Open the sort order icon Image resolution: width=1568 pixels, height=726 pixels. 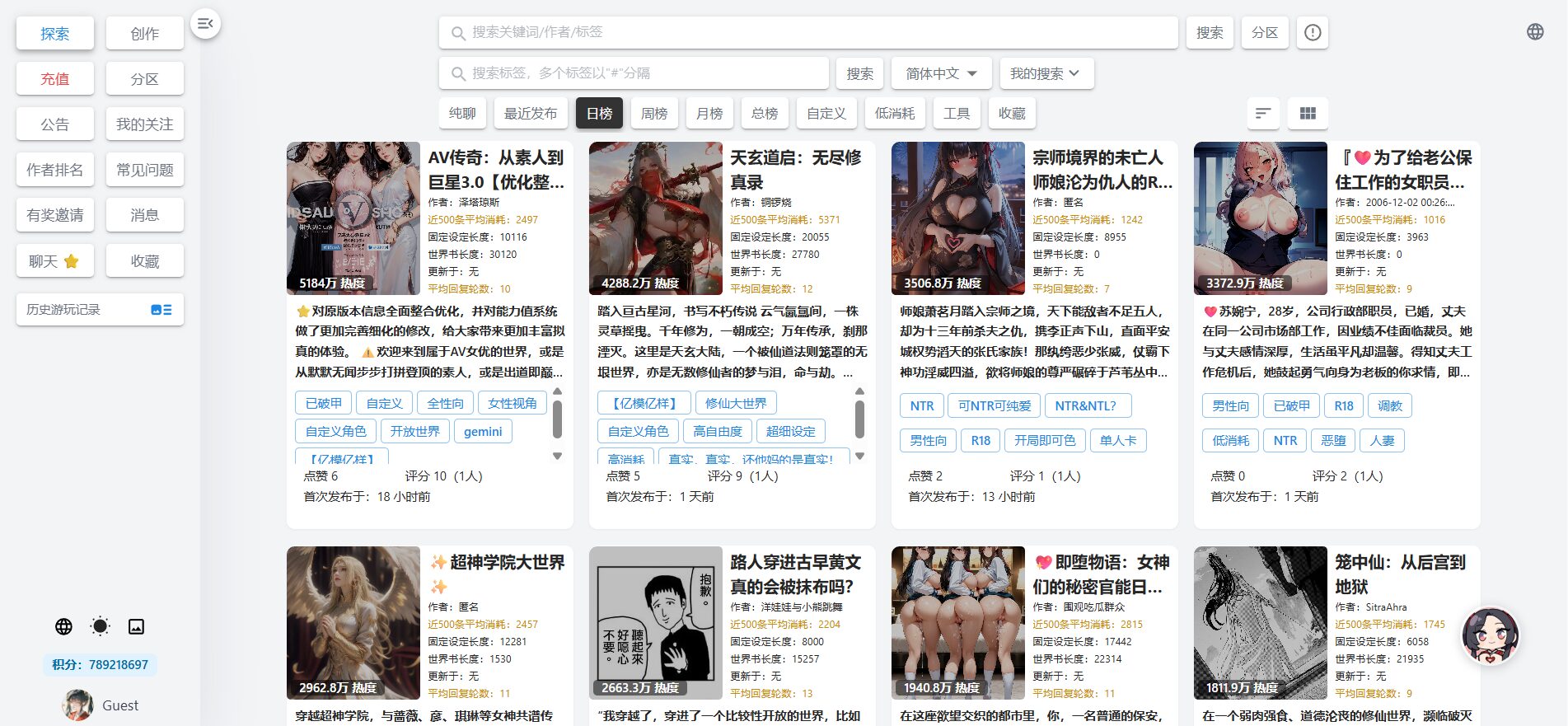(x=1263, y=114)
